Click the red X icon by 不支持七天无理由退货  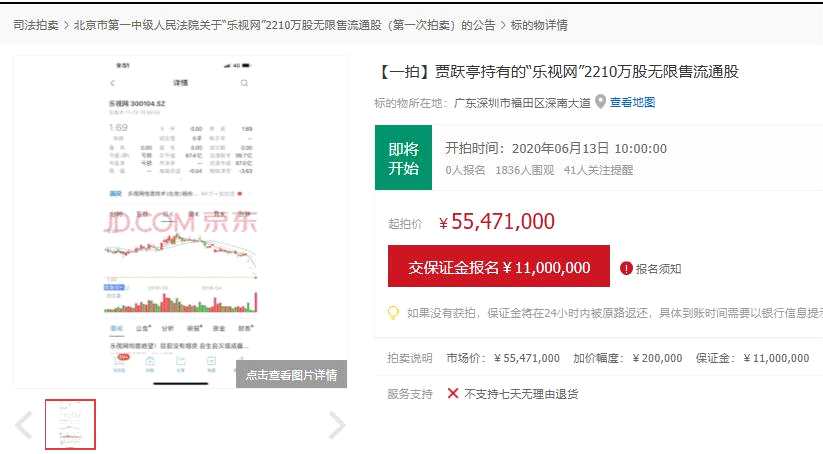[x=453, y=393]
